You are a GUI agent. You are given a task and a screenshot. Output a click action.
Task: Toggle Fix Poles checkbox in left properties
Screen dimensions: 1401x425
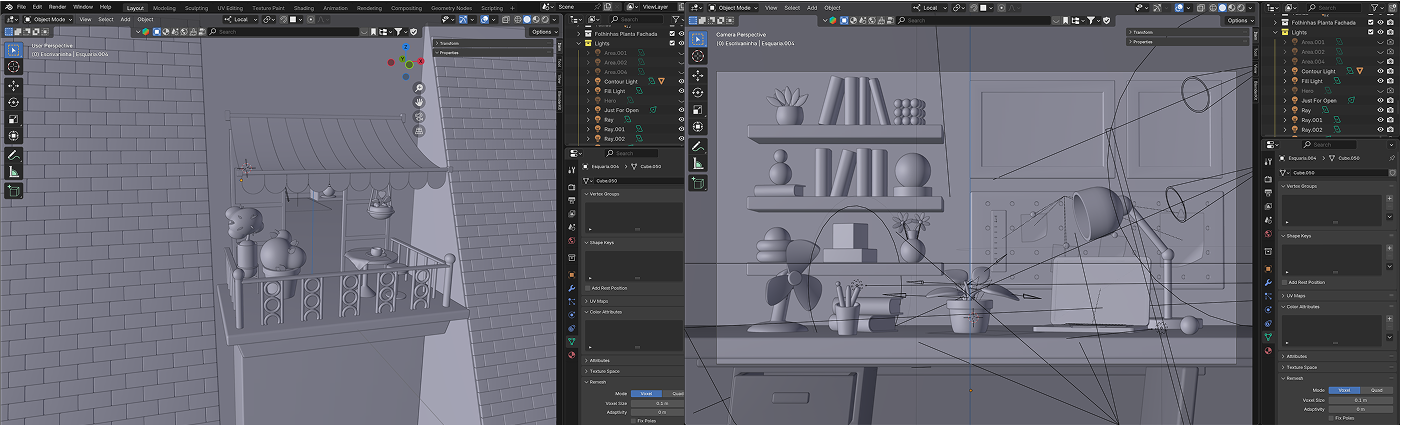632,420
